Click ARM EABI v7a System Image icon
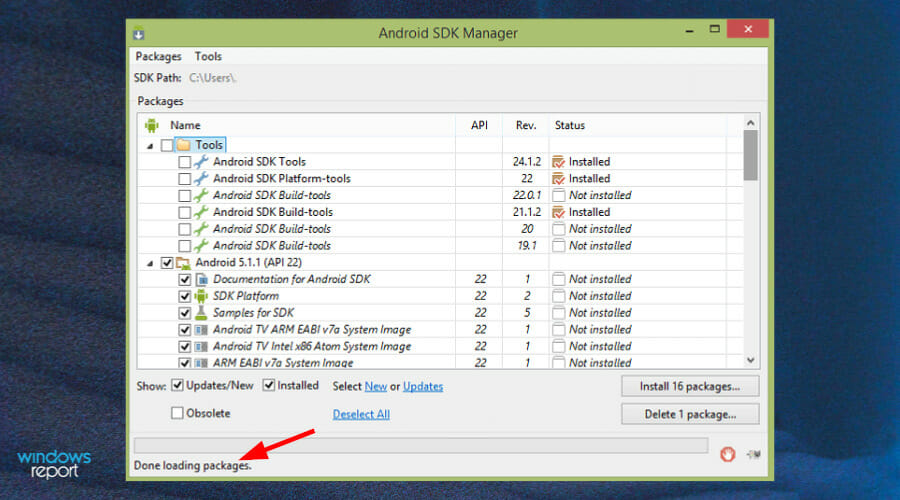 point(201,363)
